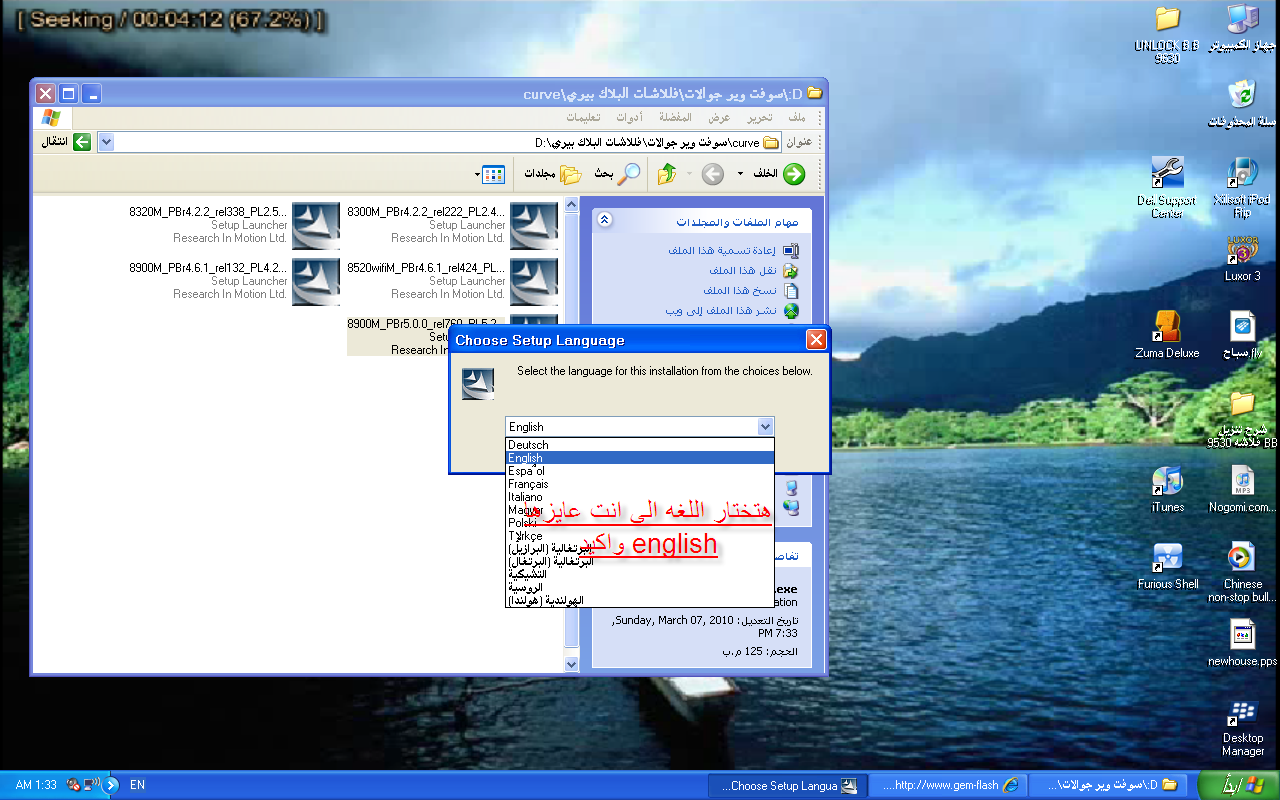
Task: Open the تحرير (Edit) menu
Action: (759, 118)
